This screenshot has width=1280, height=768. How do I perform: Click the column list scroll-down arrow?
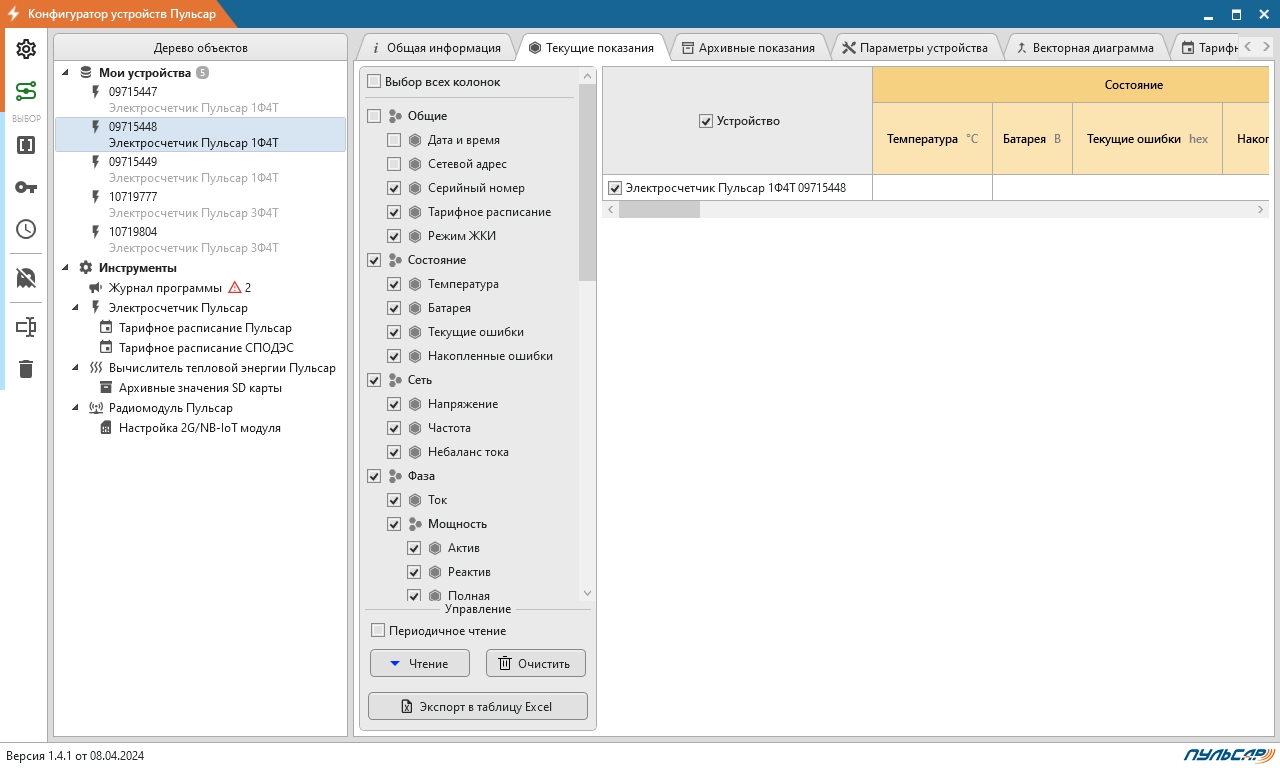[587, 593]
